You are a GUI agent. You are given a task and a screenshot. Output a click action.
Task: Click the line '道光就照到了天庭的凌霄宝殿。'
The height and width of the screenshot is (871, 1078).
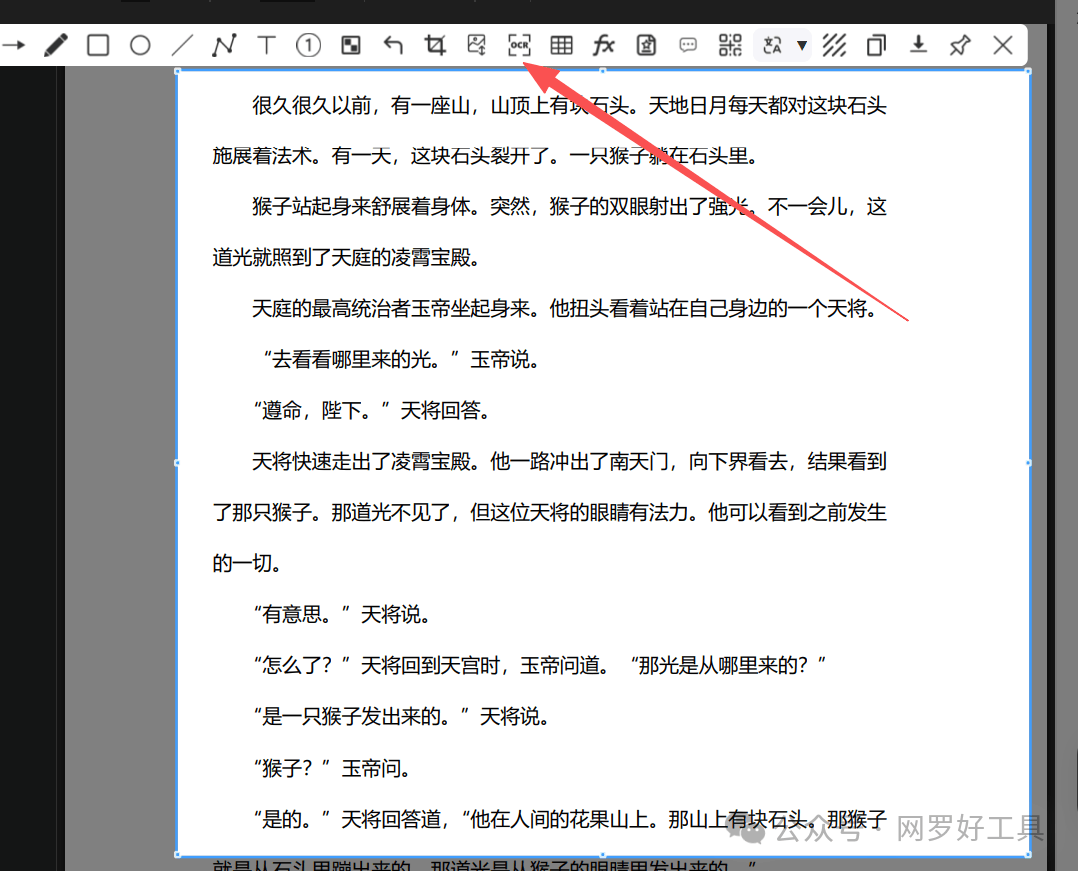(x=346, y=258)
